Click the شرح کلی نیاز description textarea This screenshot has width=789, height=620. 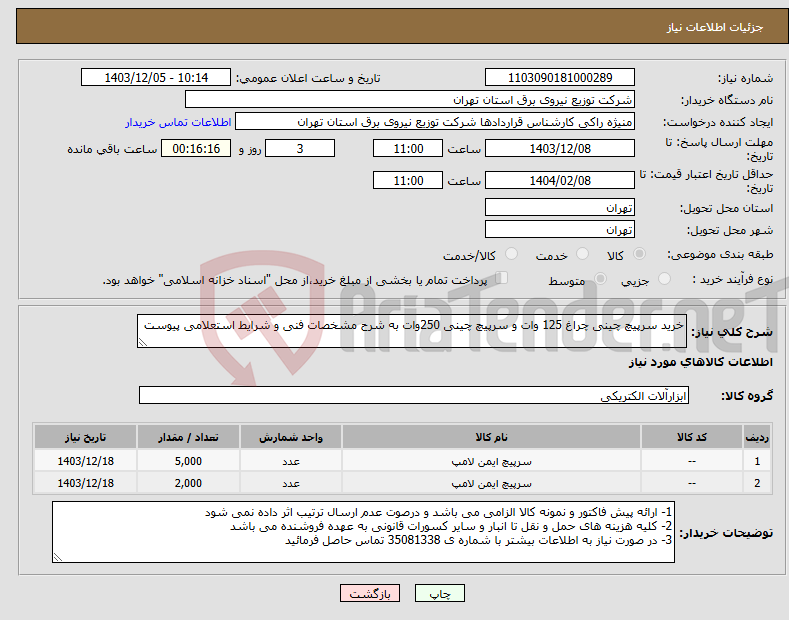pyautogui.click(x=412, y=331)
